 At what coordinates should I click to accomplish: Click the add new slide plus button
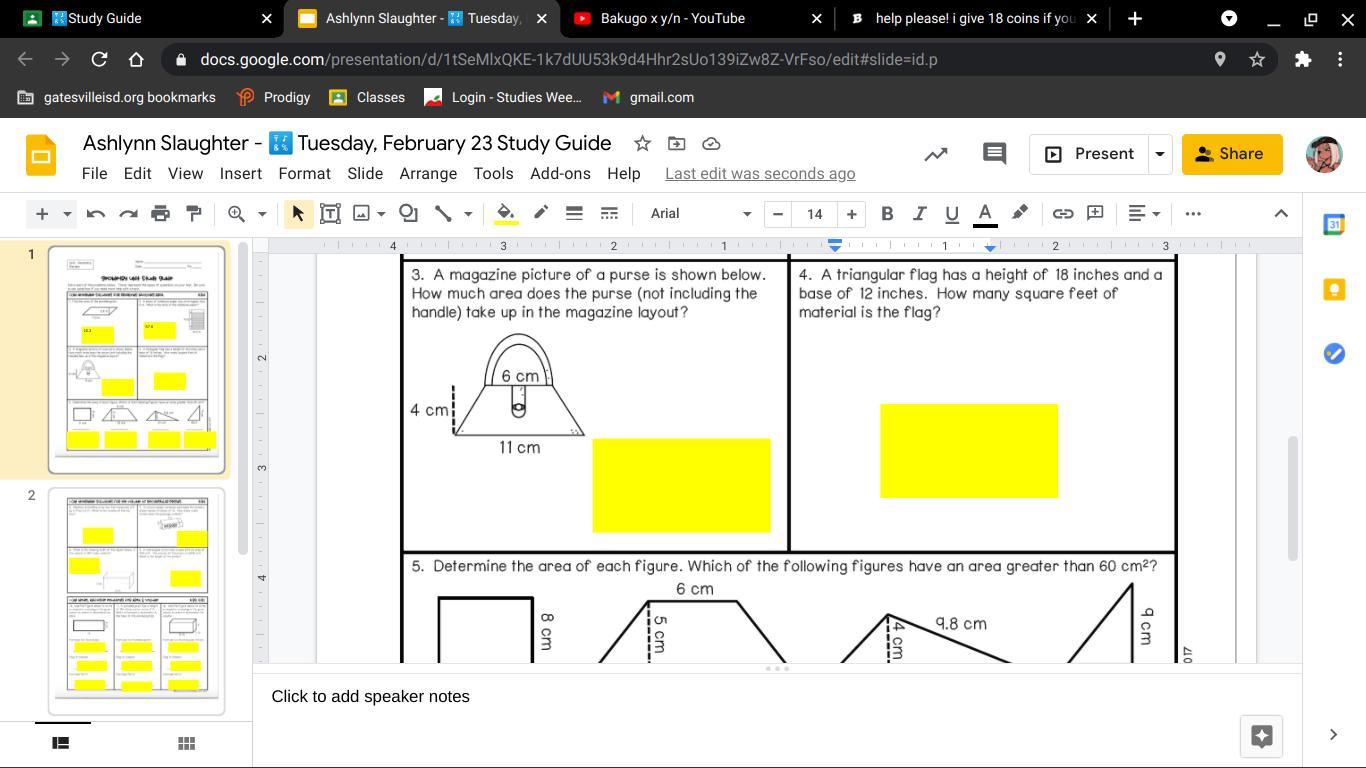(x=42, y=213)
